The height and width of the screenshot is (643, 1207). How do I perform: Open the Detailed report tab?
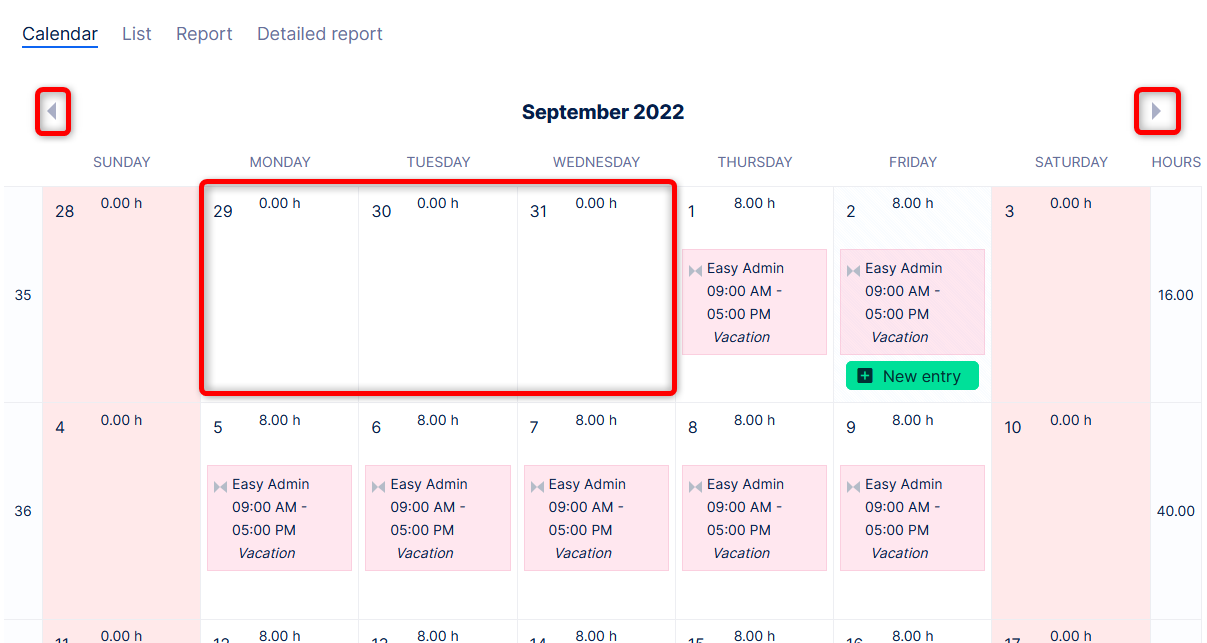[x=320, y=34]
